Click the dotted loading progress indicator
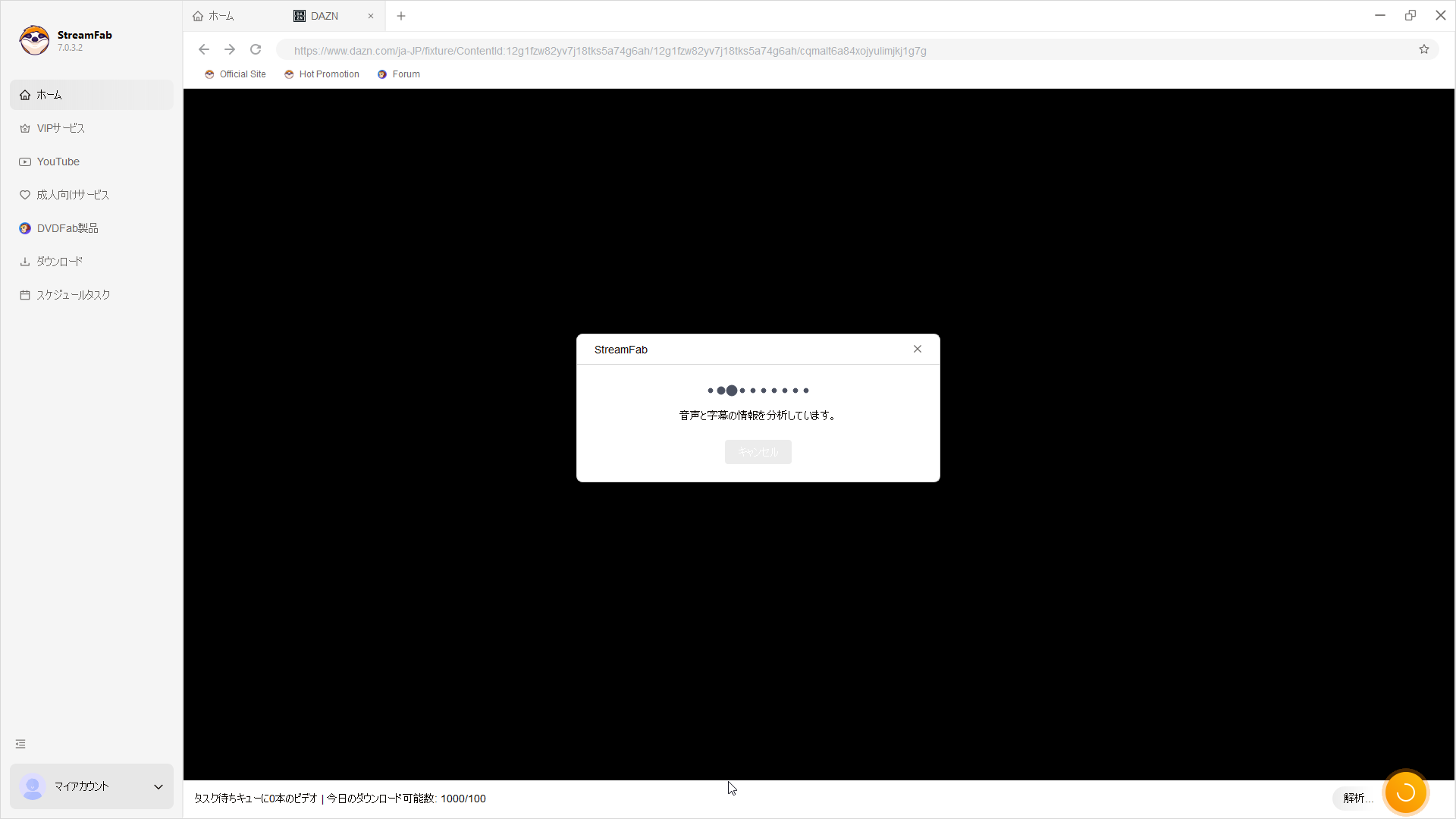Image resolution: width=1456 pixels, height=819 pixels. 758,391
